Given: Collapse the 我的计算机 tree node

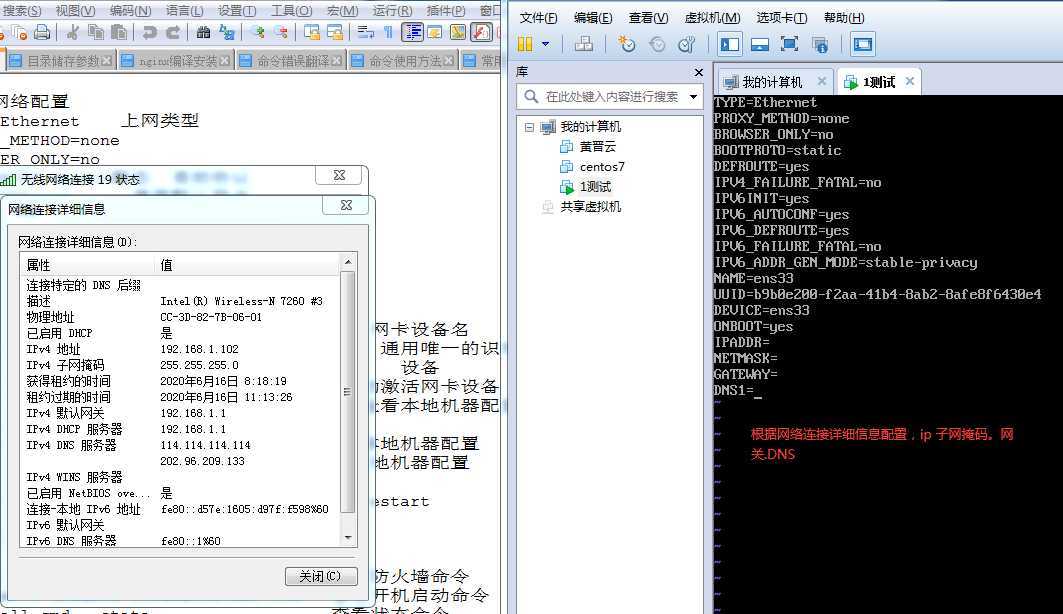Looking at the screenshot, I should (529, 127).
